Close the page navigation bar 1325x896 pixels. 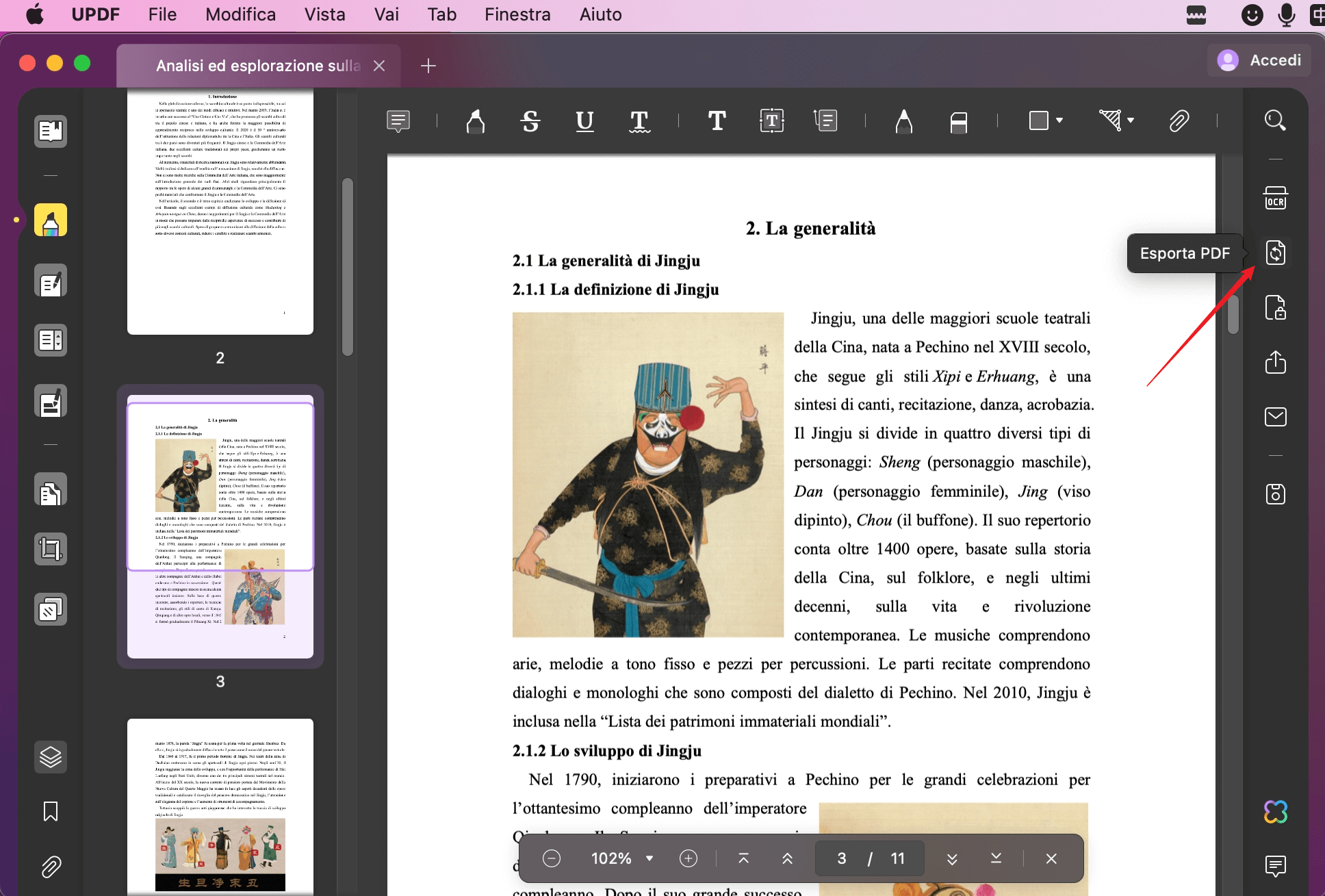click(x=1051, y=858)
